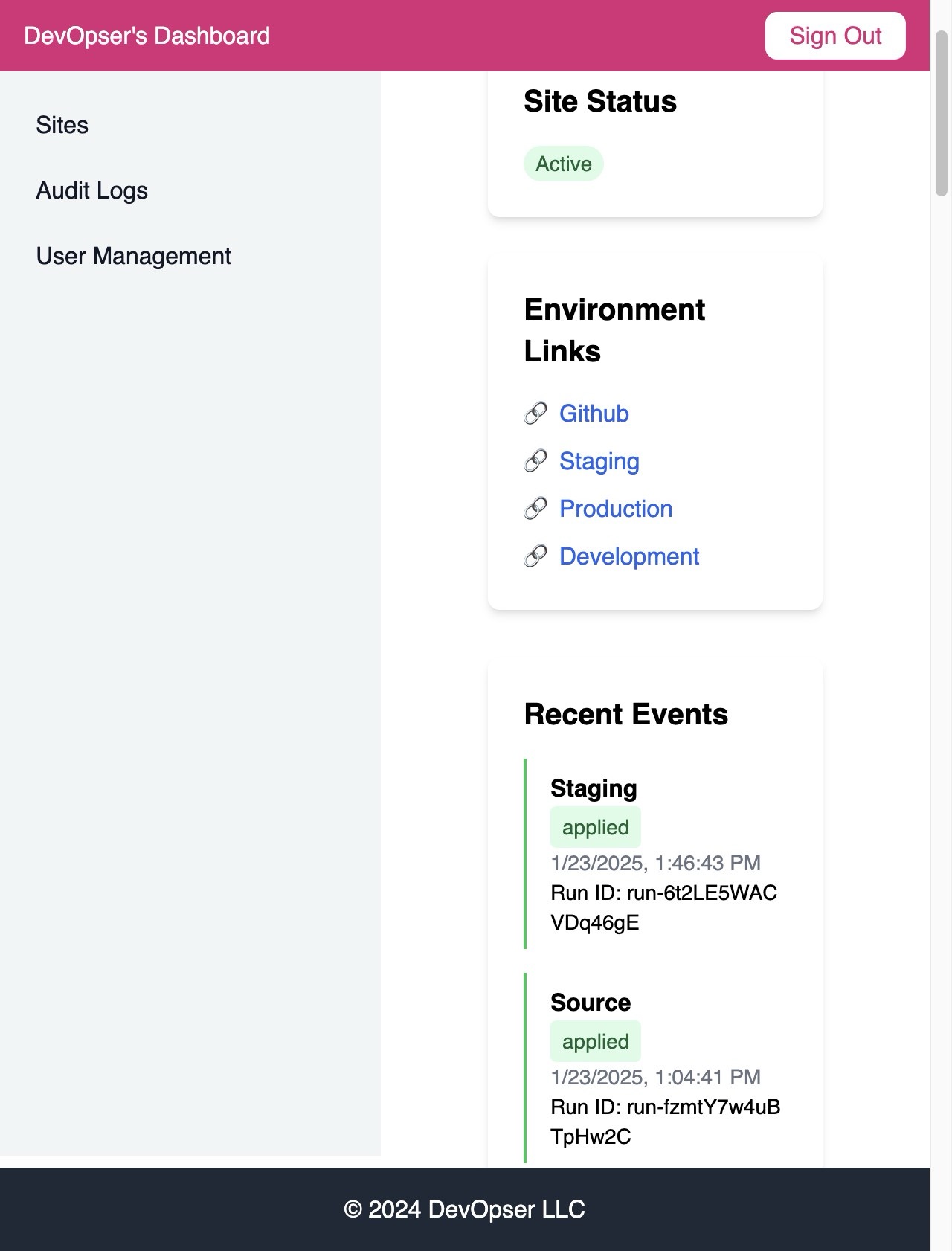Click the DevOpser's Dashboard title
952x1251 pixels.
pos(147,36)
